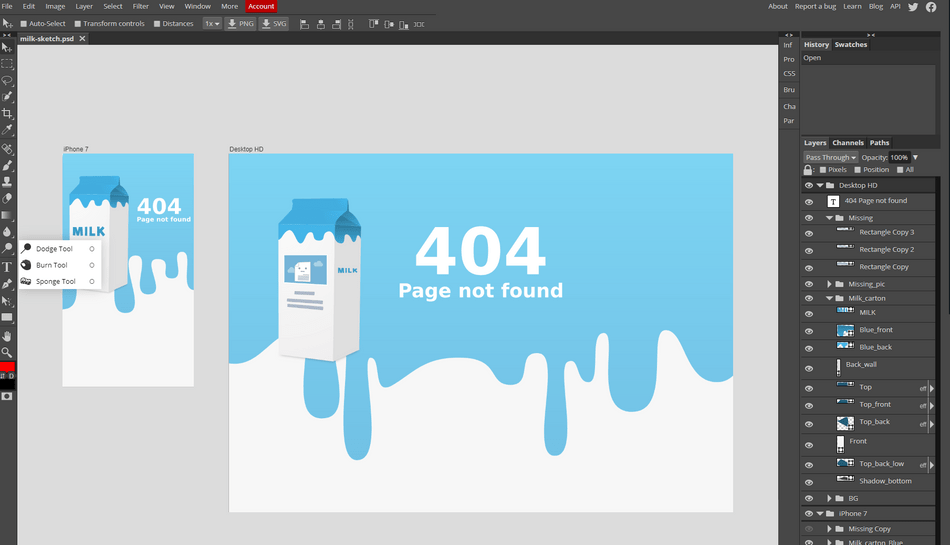Viewport: 950px width, 545px height.
Task: Open Twitter icon link
Action: click(913, 7)
